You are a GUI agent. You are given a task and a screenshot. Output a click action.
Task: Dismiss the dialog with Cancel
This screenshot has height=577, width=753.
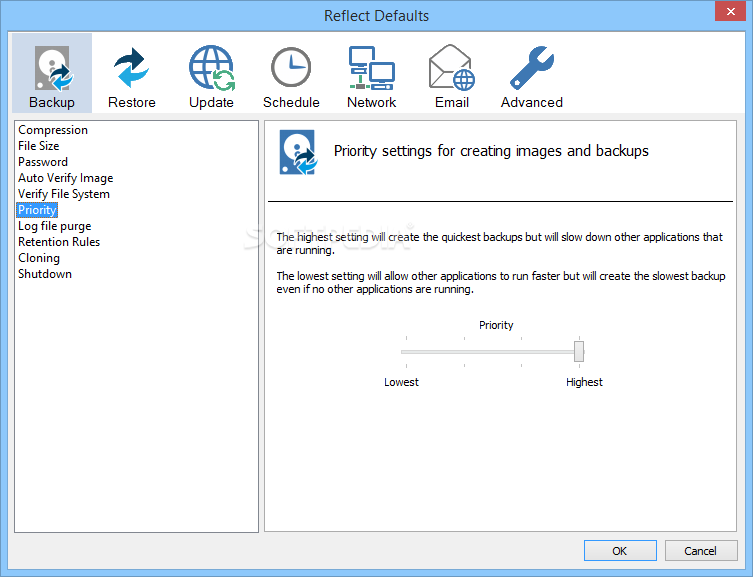(701, 551)
